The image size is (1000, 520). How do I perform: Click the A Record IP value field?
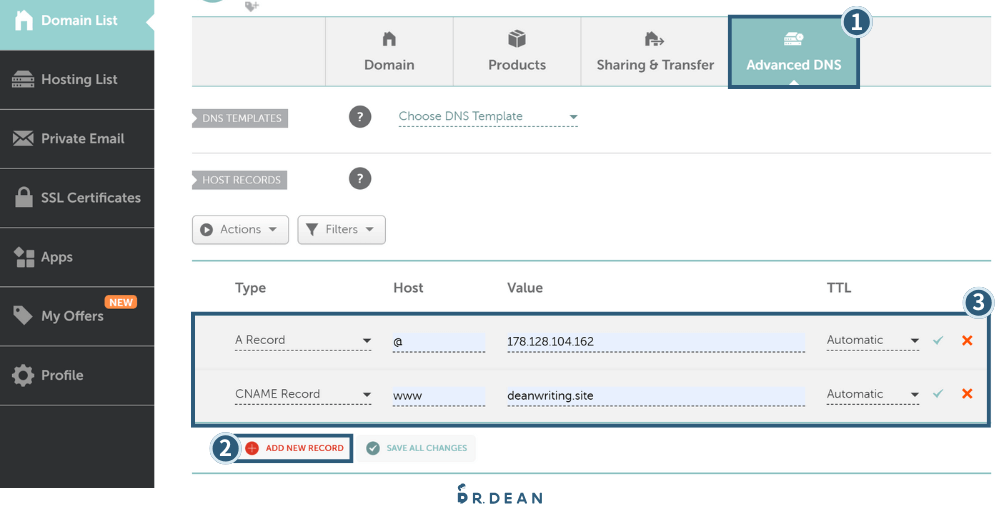(x=655, y=342)
